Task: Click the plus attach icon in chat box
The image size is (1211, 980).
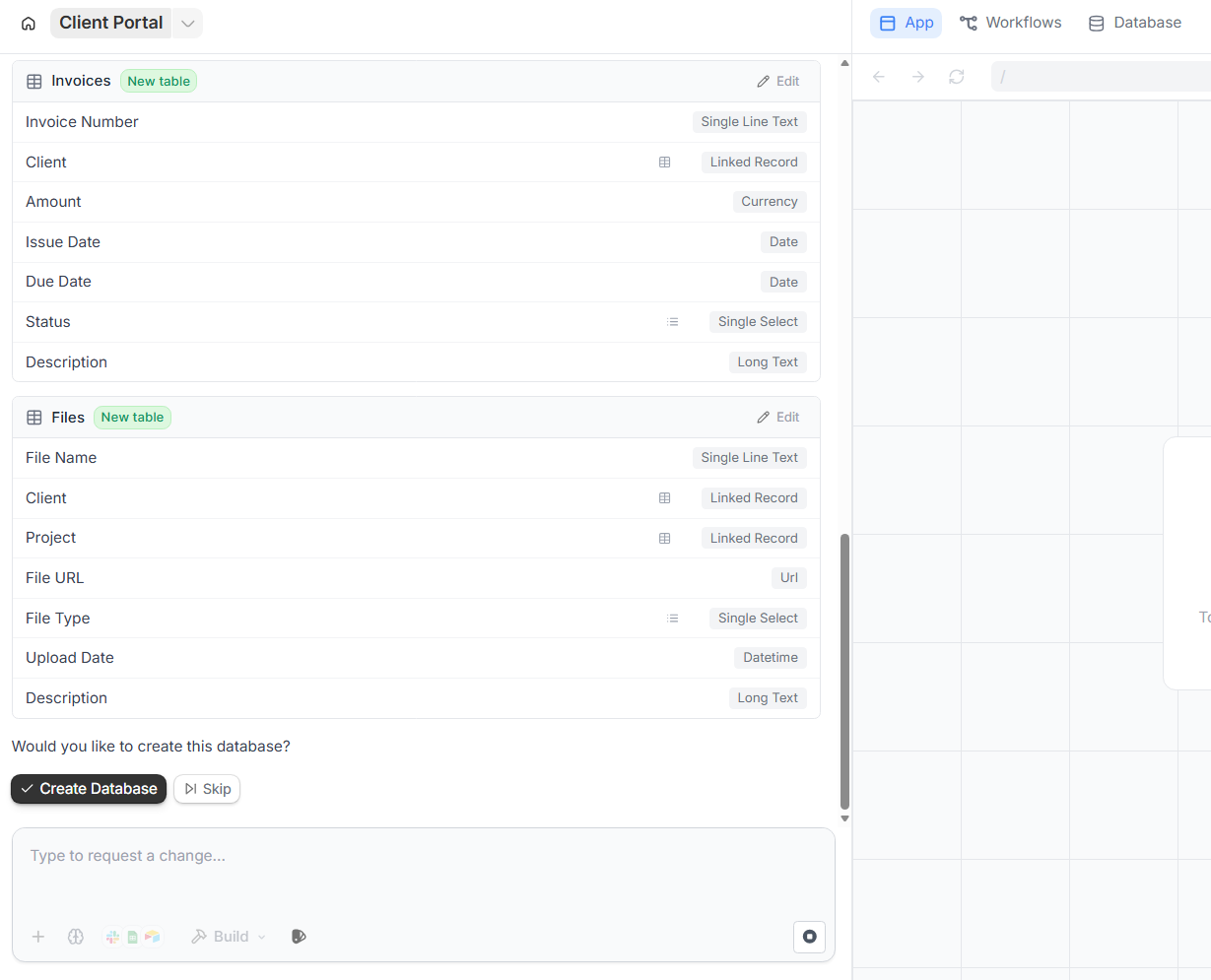Action: click(38, 937)
